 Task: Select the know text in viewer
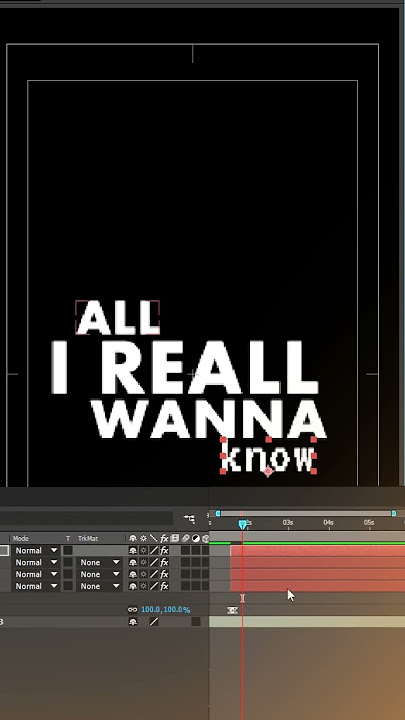coord(269,455)
